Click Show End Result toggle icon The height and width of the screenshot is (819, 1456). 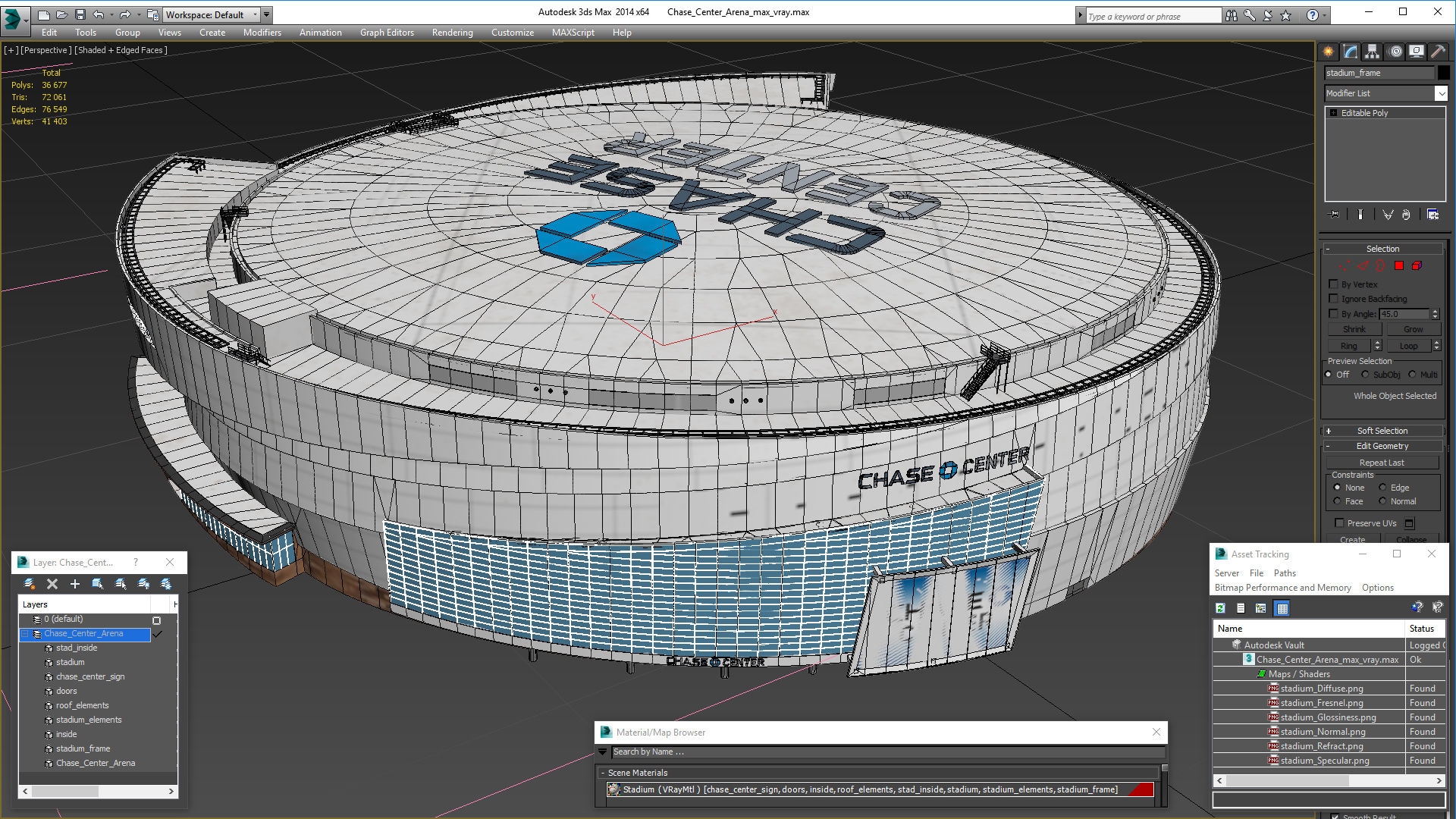click(x=1360, y=215)
